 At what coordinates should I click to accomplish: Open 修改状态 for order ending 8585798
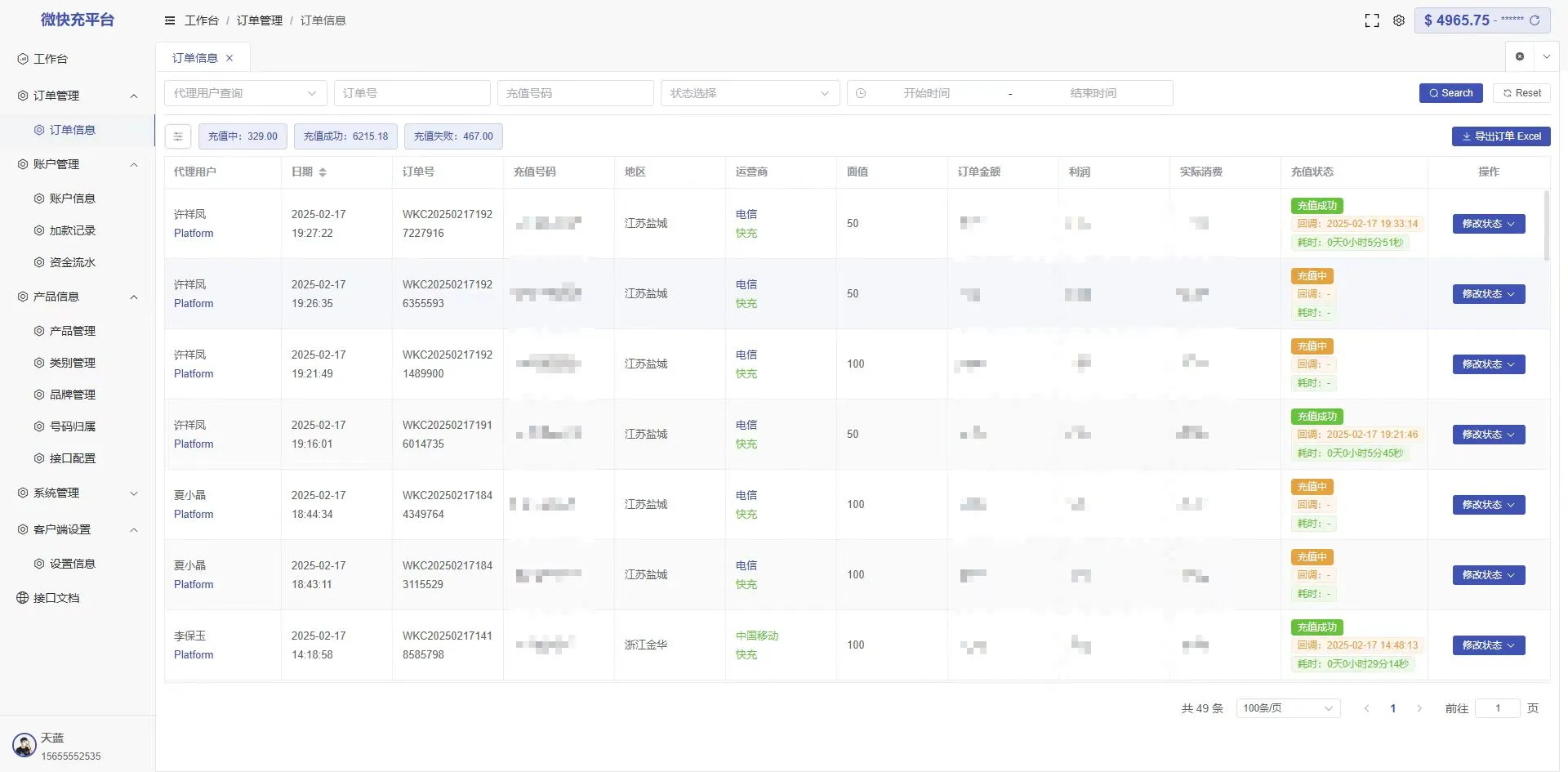point(1489,645)
